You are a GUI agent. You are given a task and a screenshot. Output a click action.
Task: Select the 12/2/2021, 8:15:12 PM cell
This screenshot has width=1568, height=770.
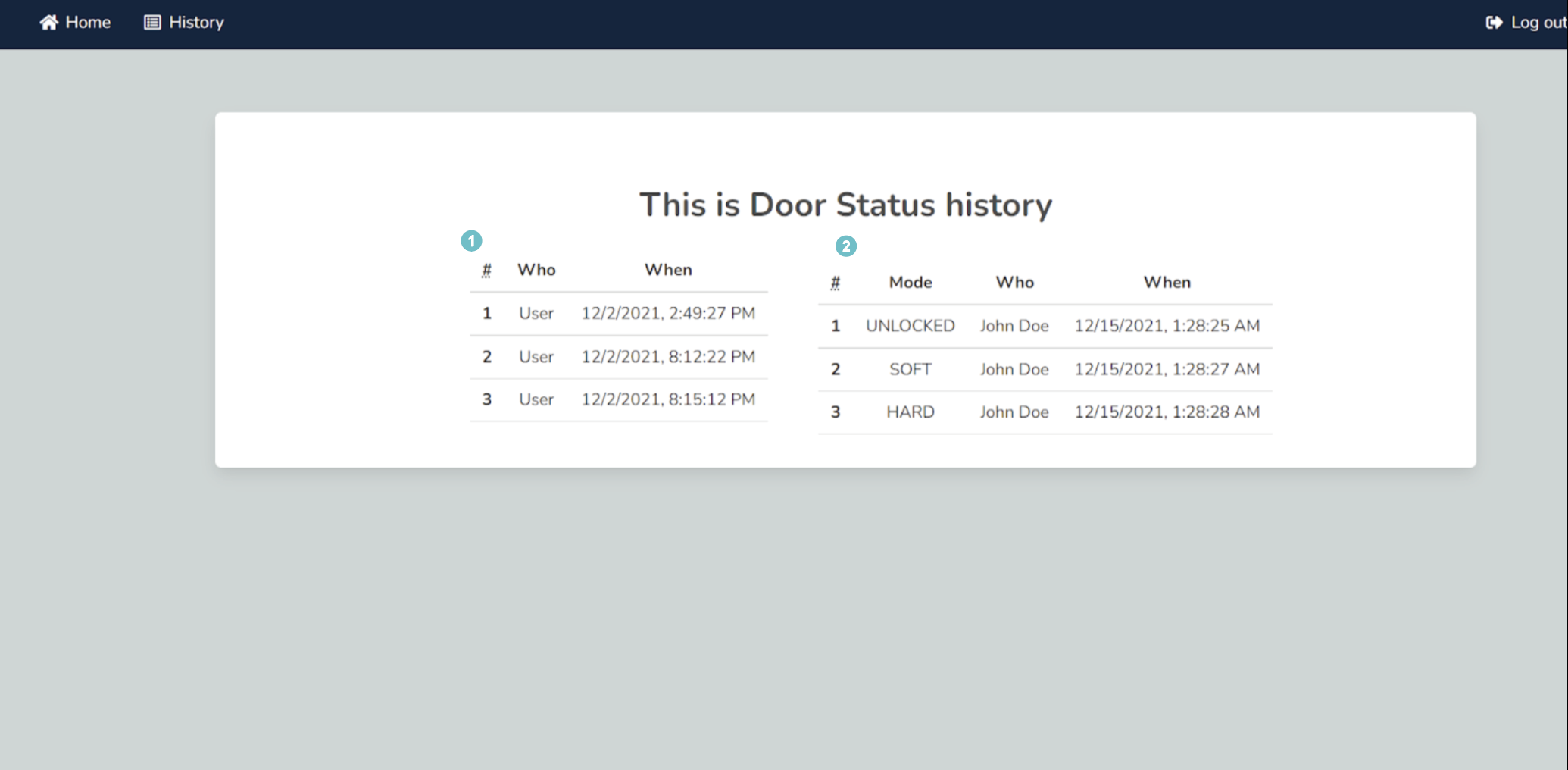pos(668,399)
